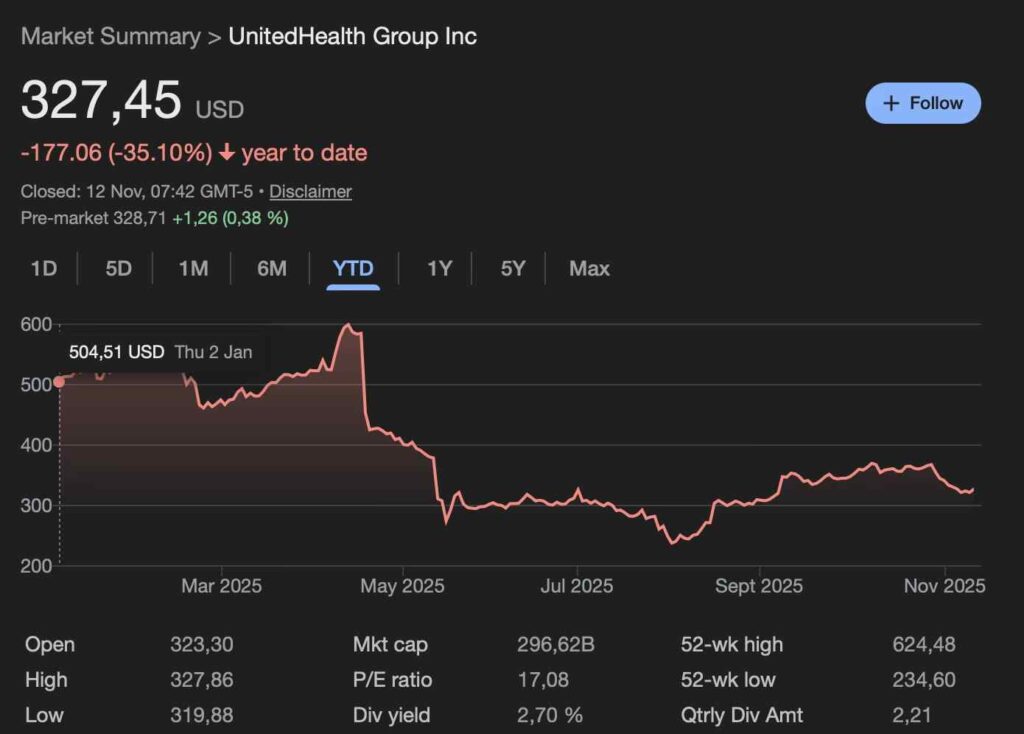
Task: Select the YTD time range tab
Action: pos(353,268)
